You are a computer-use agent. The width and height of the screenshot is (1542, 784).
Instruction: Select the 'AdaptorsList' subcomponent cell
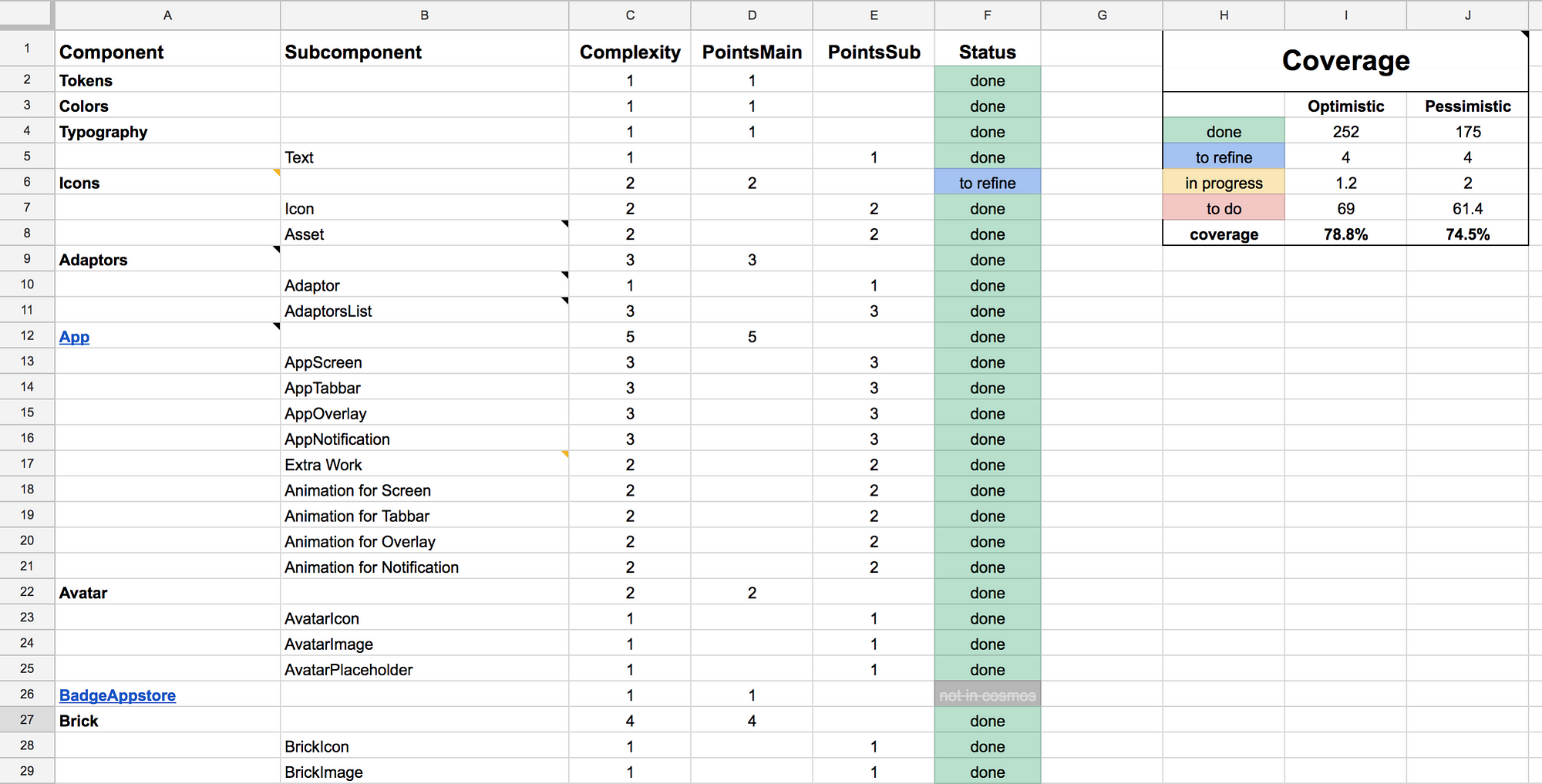pyautogui.click(x=425, y=311)
